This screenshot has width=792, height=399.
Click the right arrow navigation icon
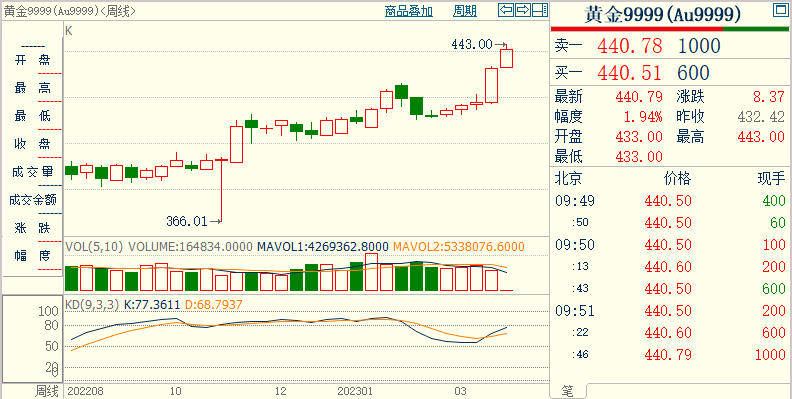[523, 10]
